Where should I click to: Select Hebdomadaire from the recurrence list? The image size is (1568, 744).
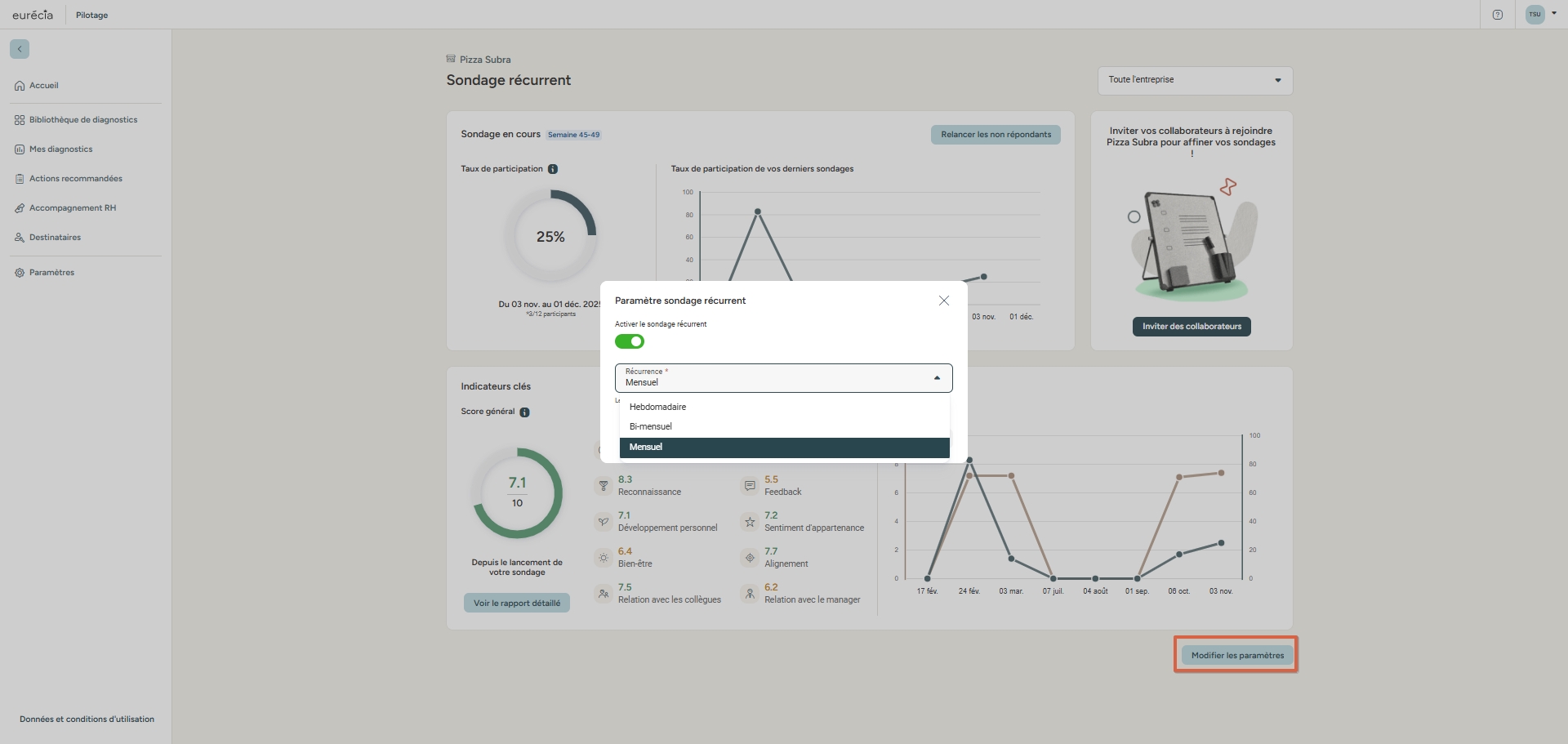coord(657,407)
